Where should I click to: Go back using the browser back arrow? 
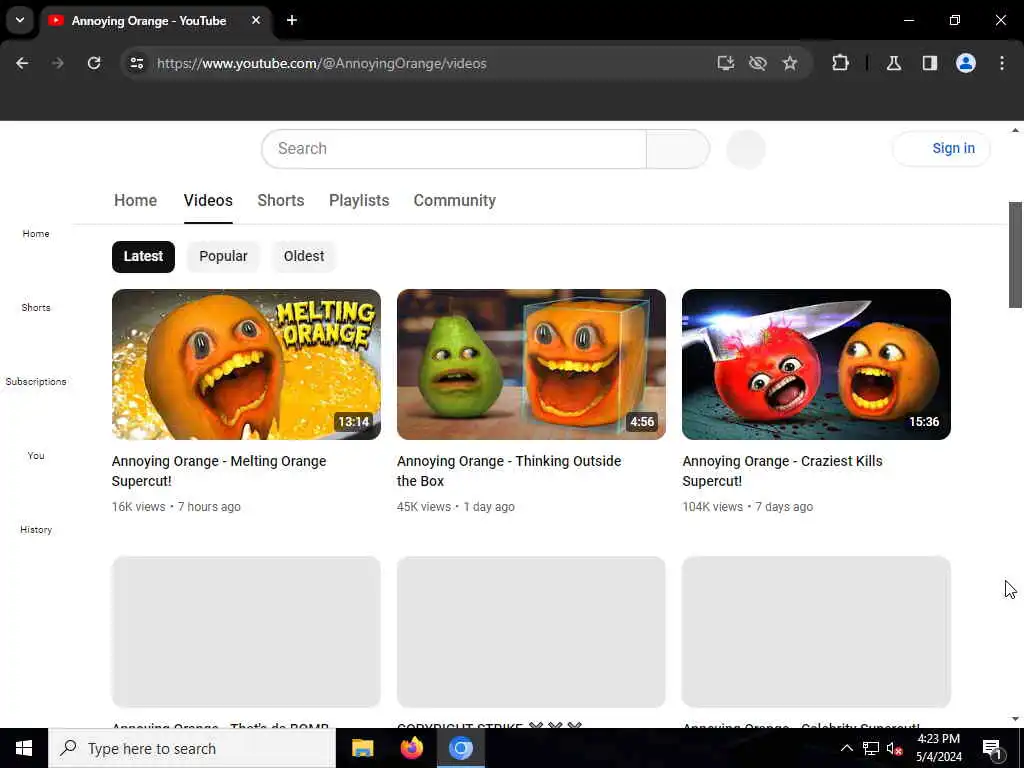22,63
